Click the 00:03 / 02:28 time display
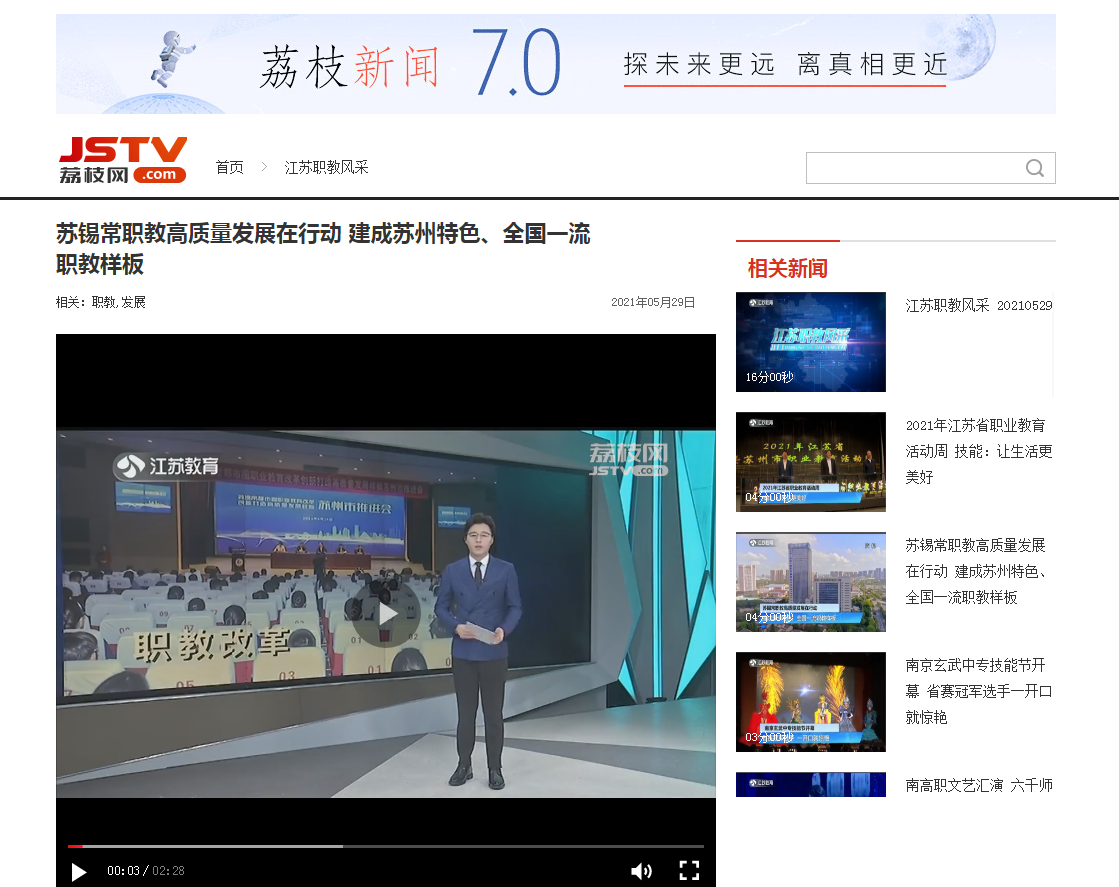 (x=146, y=871)
